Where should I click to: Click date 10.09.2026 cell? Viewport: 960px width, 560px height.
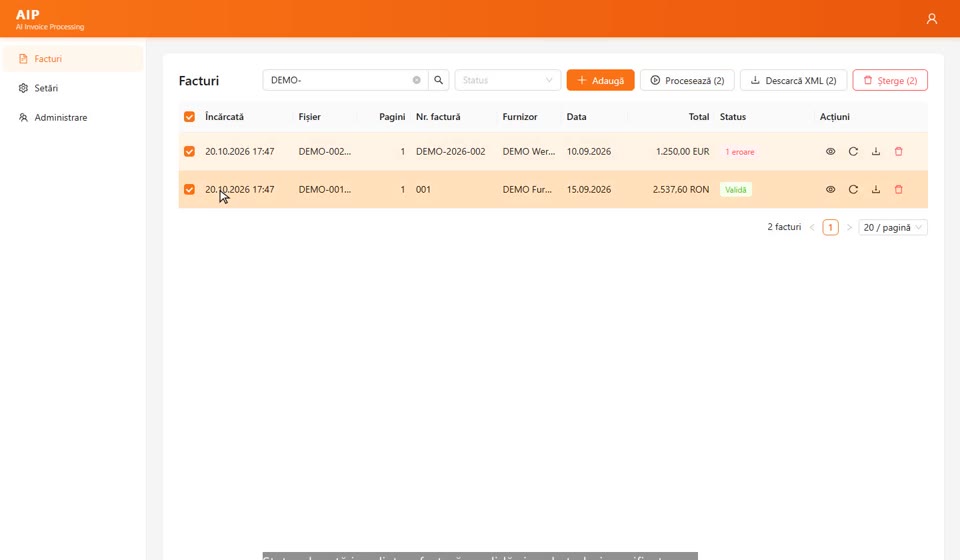pyautogui.click(x=588, y=152)
